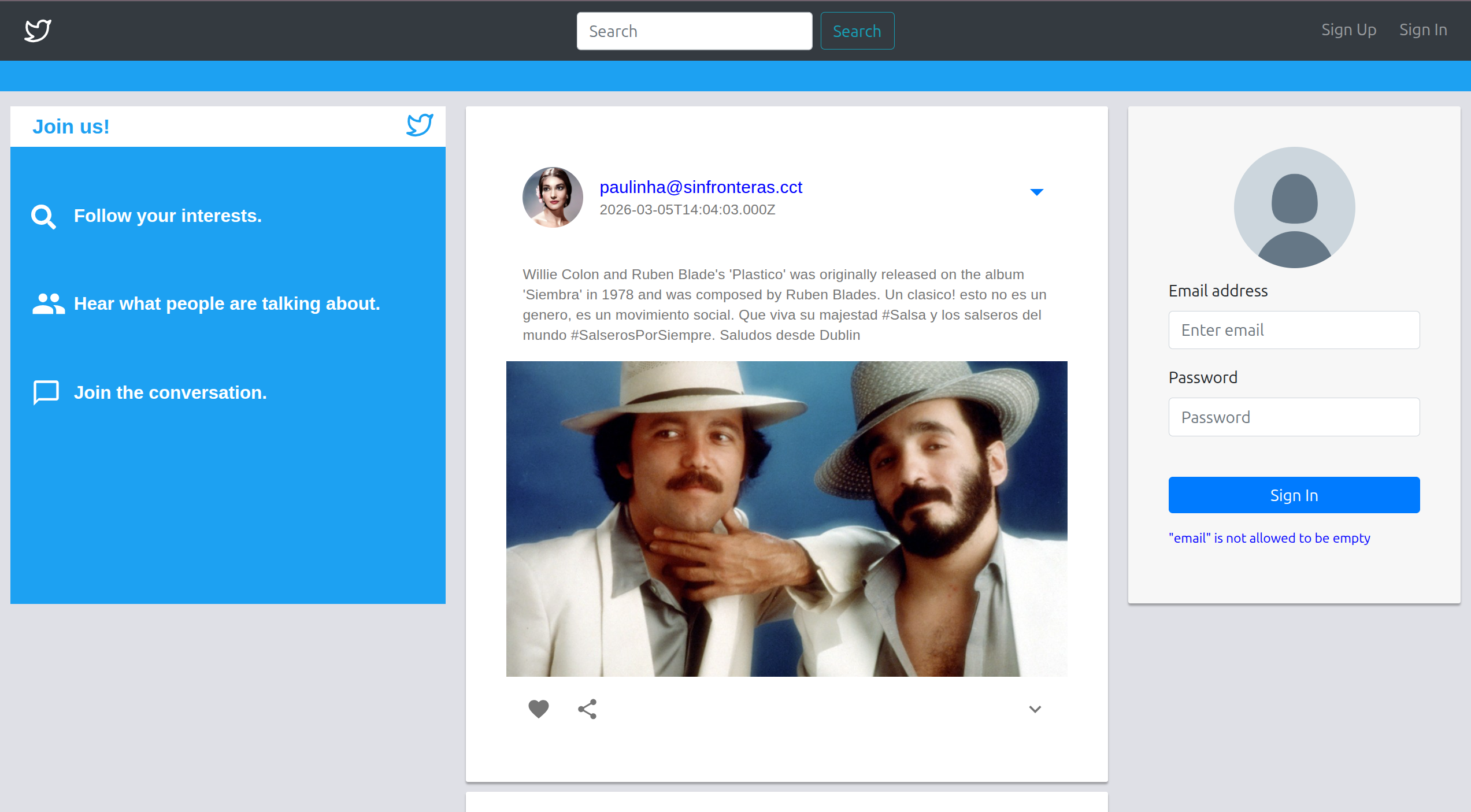Like the post with heart icon

point(538,709)
